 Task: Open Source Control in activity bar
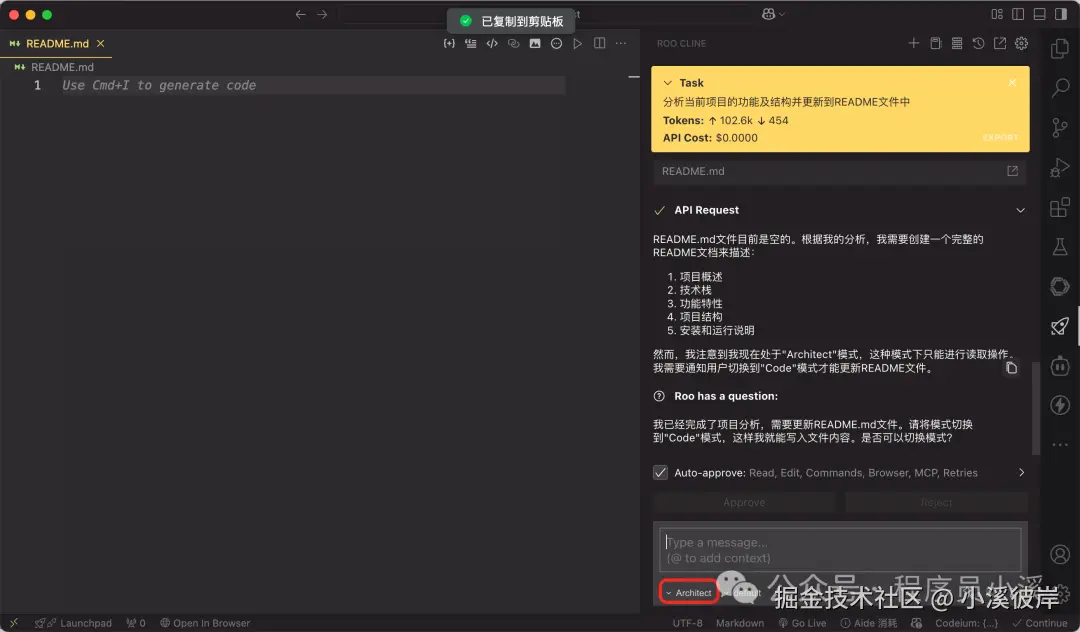[x=1060, y=127]
